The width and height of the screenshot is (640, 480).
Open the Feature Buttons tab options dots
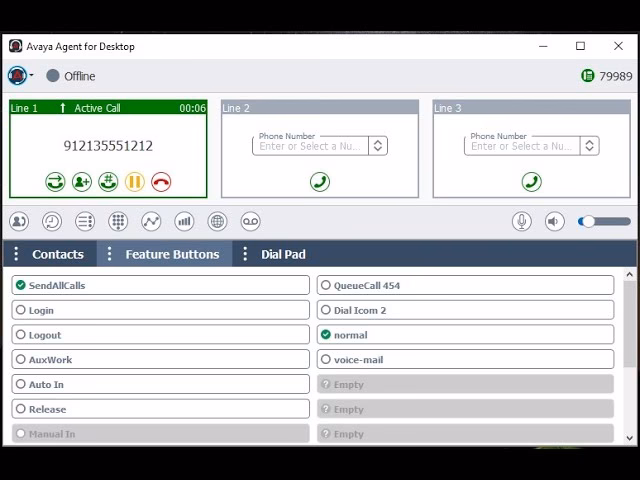[x=109, y=254]
